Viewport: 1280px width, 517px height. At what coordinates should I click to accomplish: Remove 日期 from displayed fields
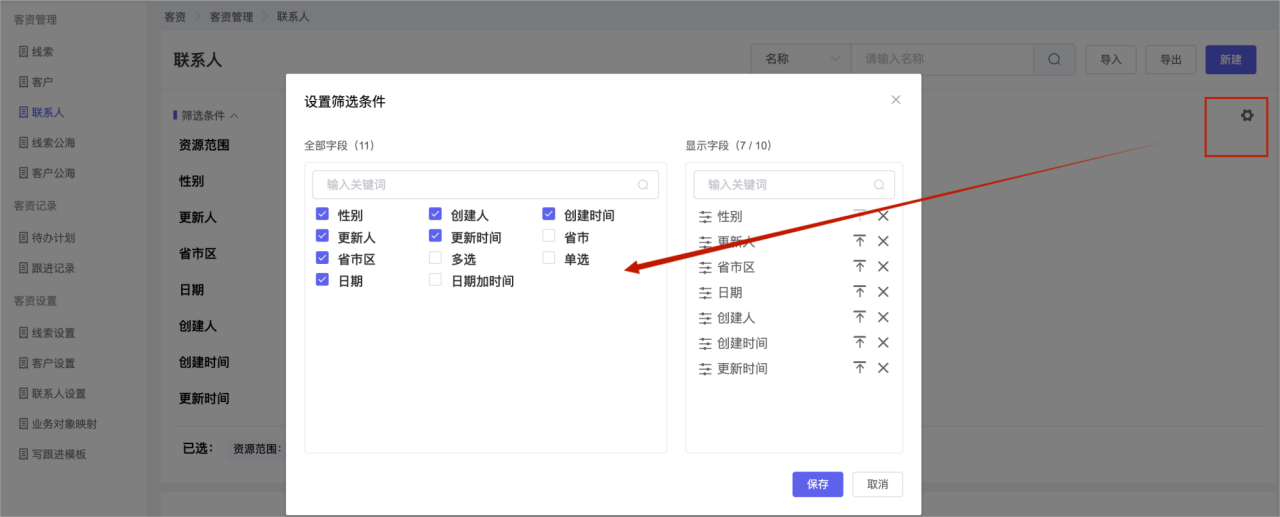coord(883,292)
